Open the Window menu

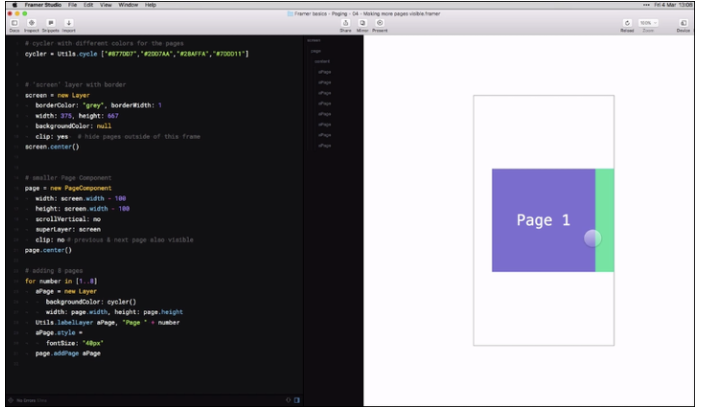(x=128, y=5)
